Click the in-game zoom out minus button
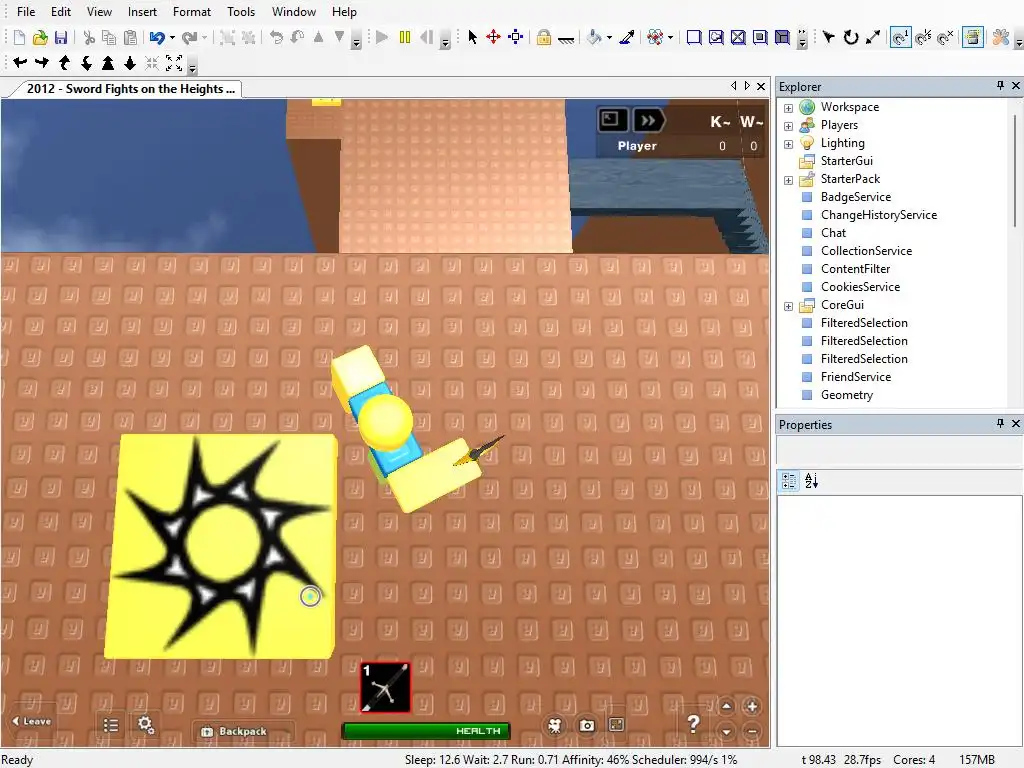1024x768 pixels. [x=752, y=731]
